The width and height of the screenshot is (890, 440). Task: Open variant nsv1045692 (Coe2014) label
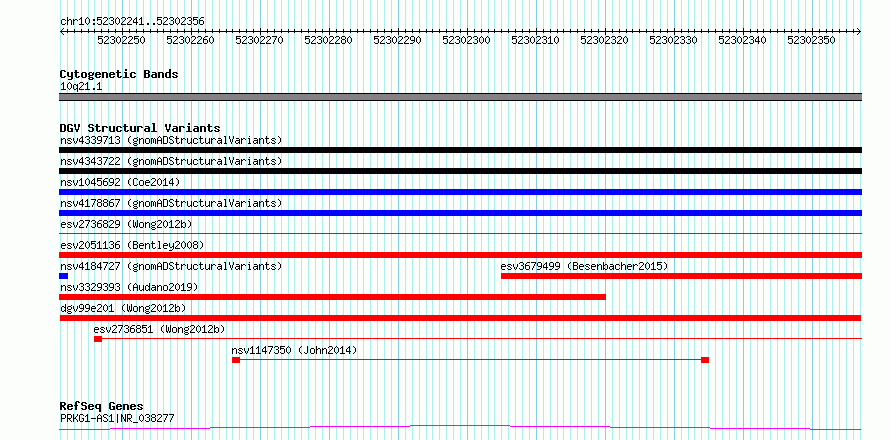coord(120,182)
